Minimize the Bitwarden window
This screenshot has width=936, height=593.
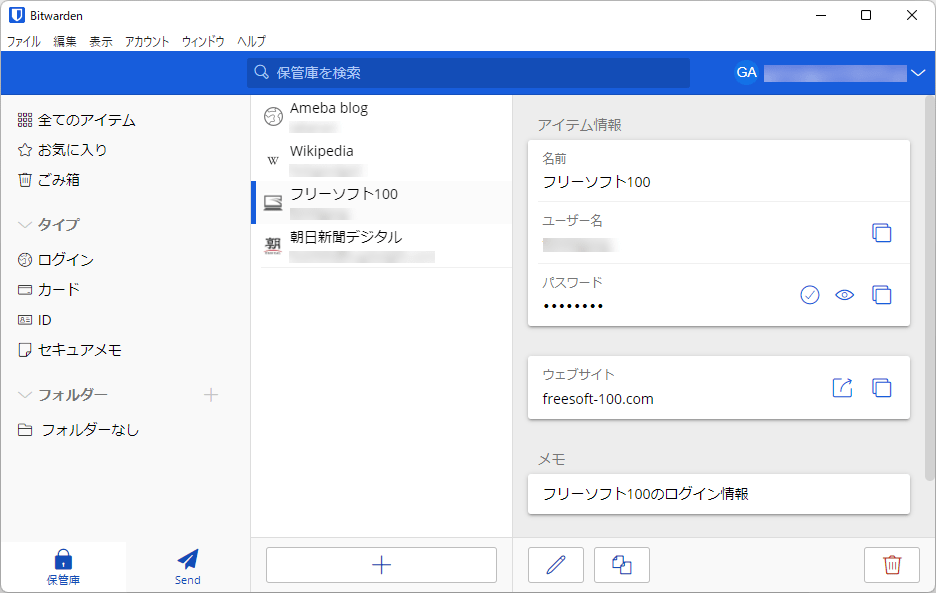click(821, 16)
